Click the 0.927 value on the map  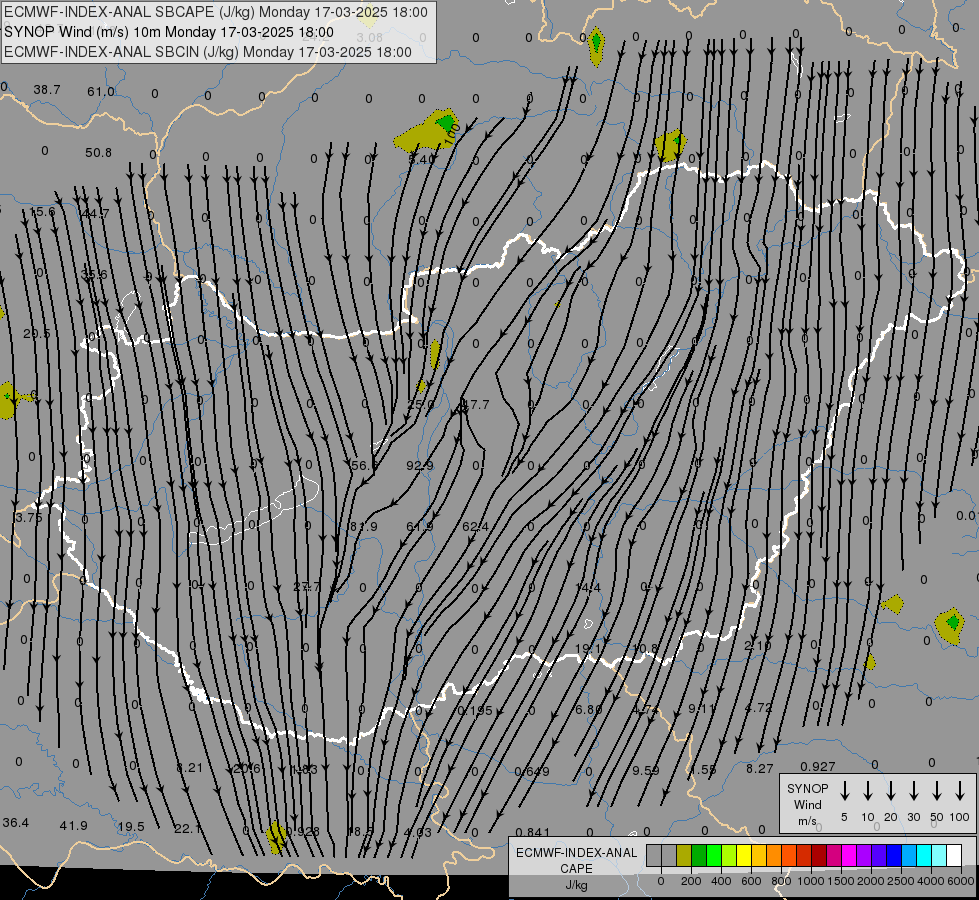[818, 766]
